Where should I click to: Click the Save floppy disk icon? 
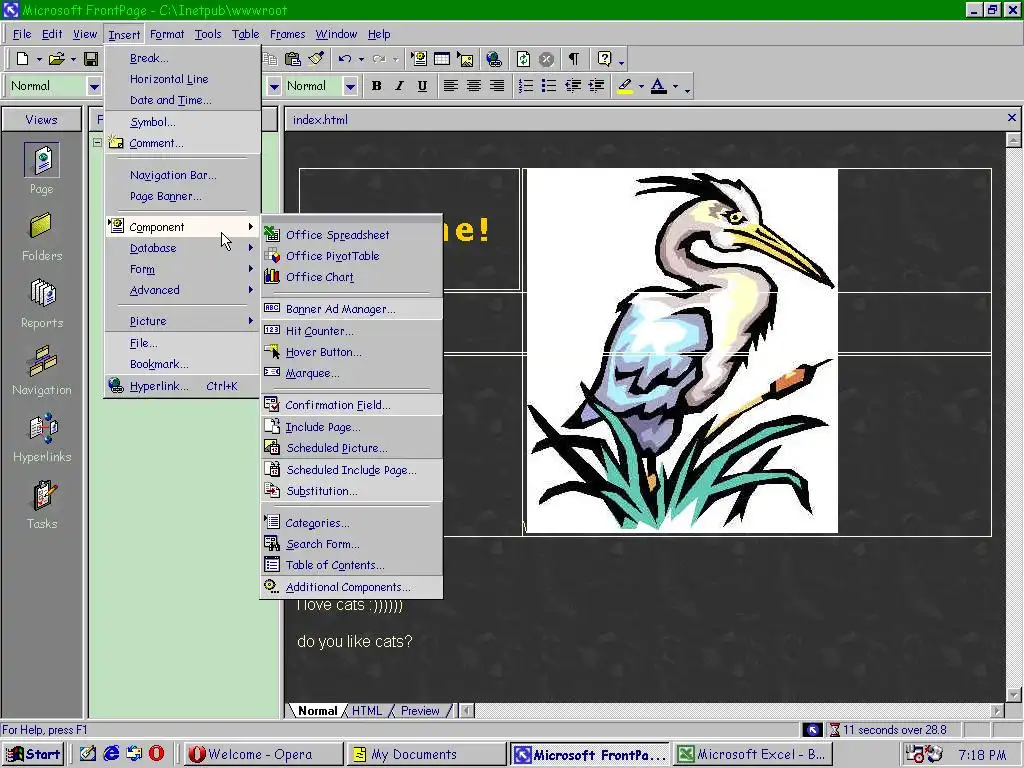[x=91, y=59]
